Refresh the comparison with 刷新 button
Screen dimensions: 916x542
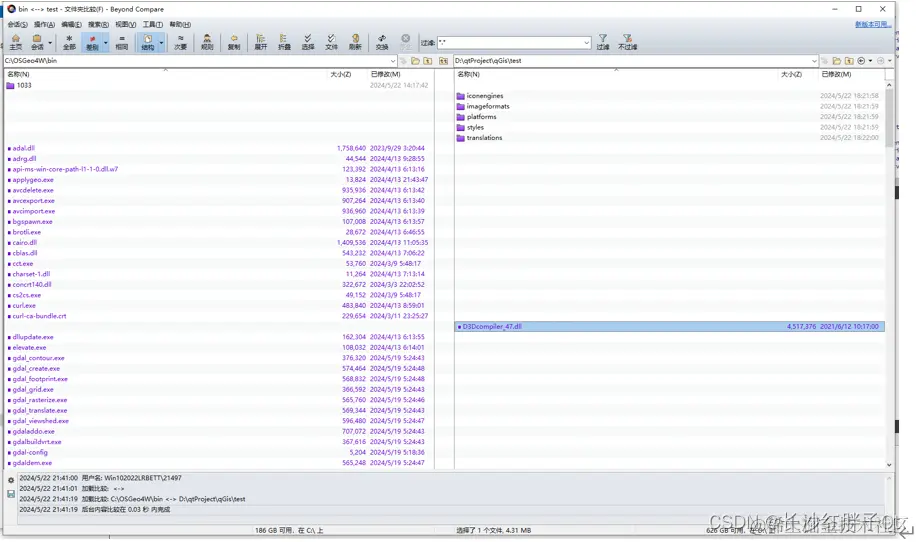(x=355, y=42)
